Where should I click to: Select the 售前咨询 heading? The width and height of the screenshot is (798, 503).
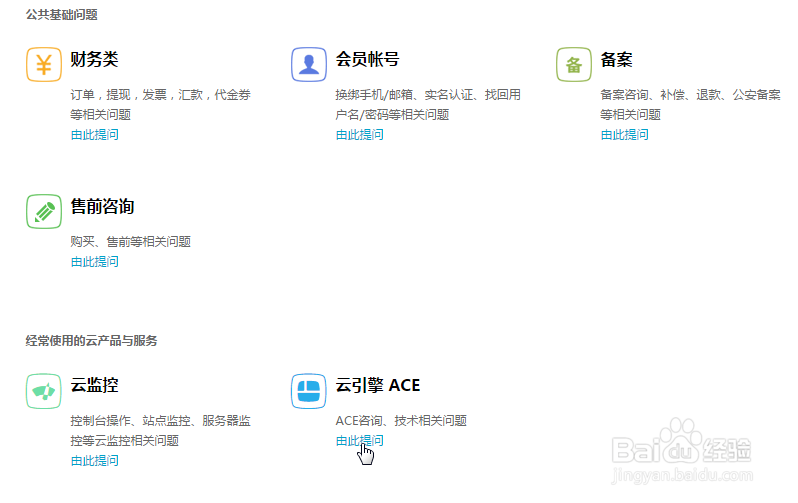(102, 207)
